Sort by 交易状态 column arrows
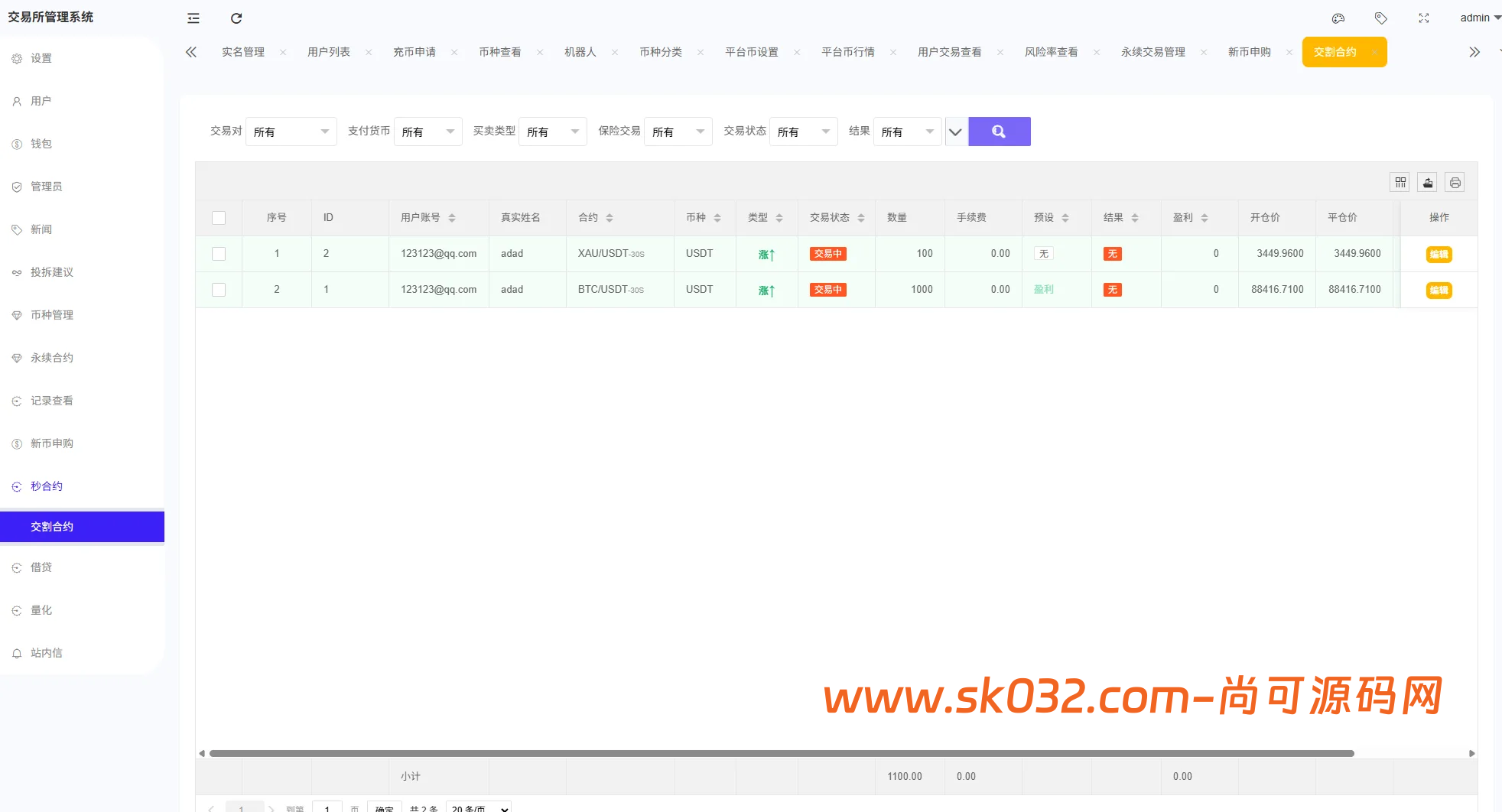The width and height of the screenshot is (1502, 812). click(861, 218)
